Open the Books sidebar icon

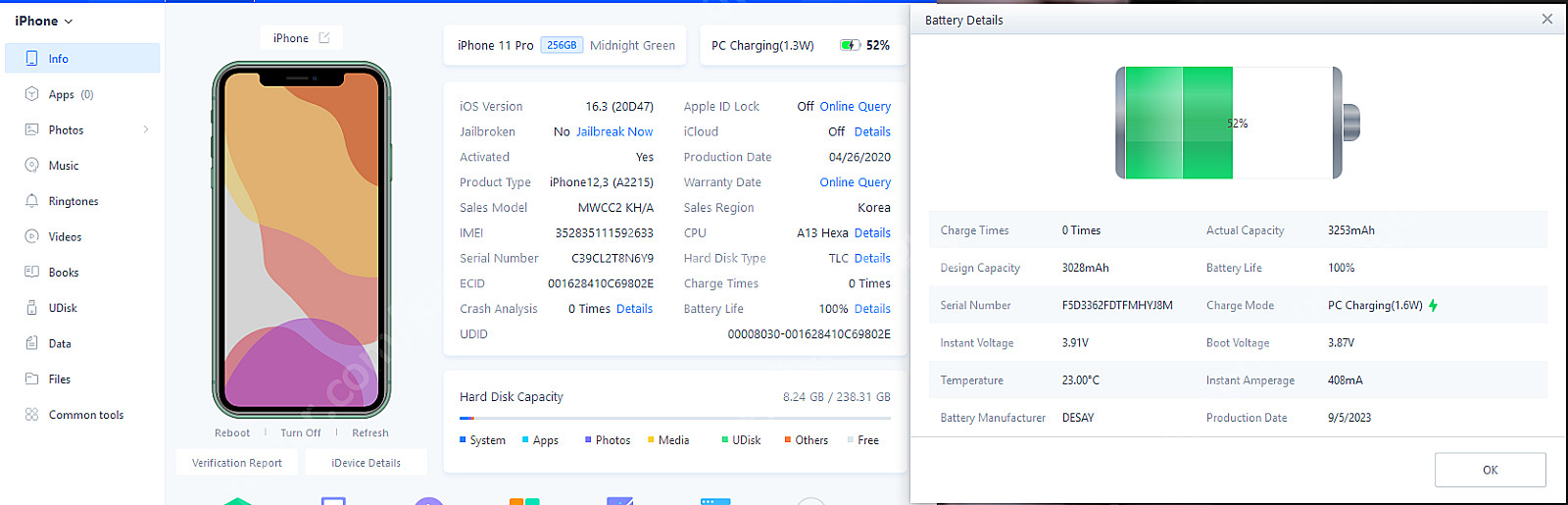[31, 273]
